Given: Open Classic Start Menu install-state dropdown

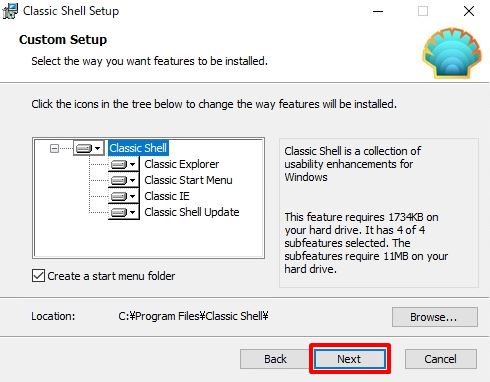Looking at the screenshot, I should tap(123, 180).
